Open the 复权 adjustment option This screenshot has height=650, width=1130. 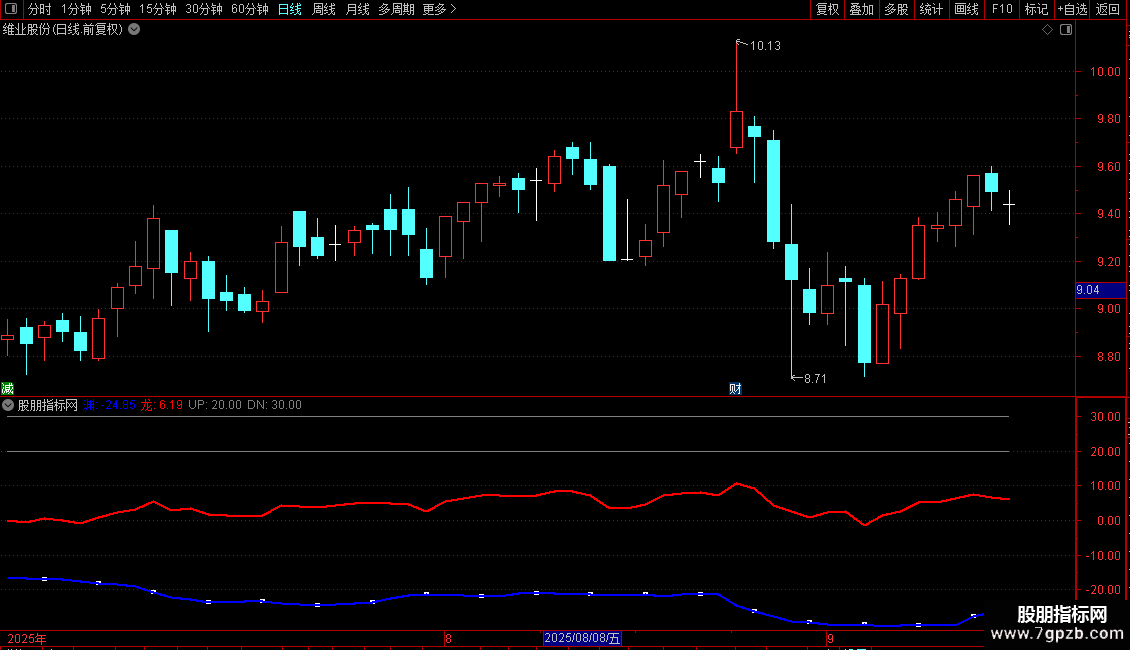827,9
